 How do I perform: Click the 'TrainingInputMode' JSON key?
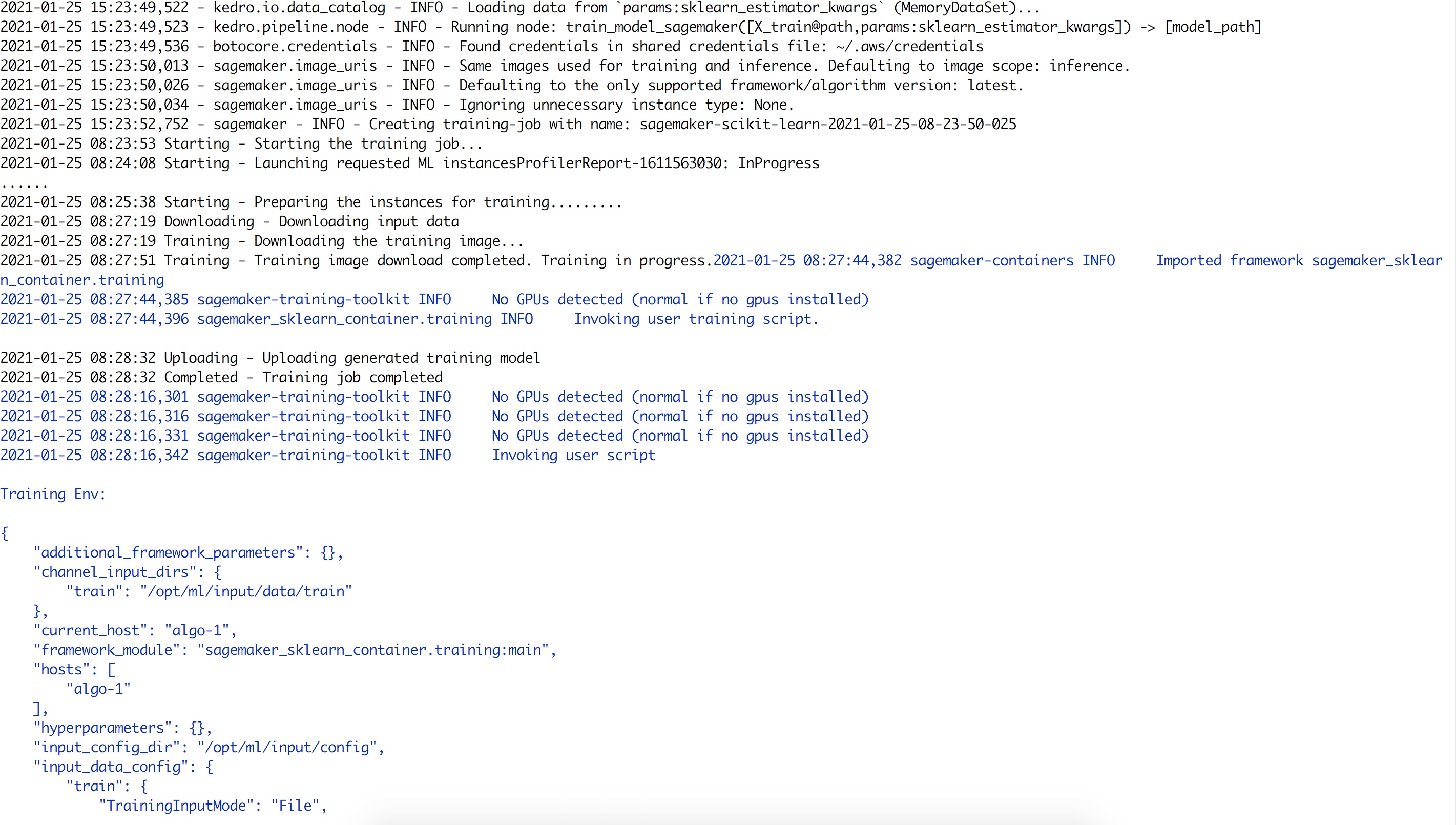click(176, 806)
